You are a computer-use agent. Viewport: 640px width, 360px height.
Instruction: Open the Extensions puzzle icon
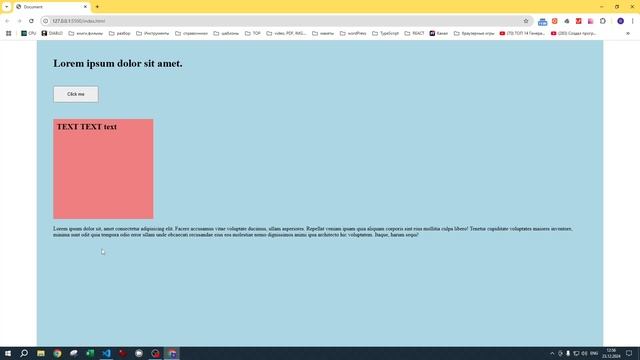[603, 21]
